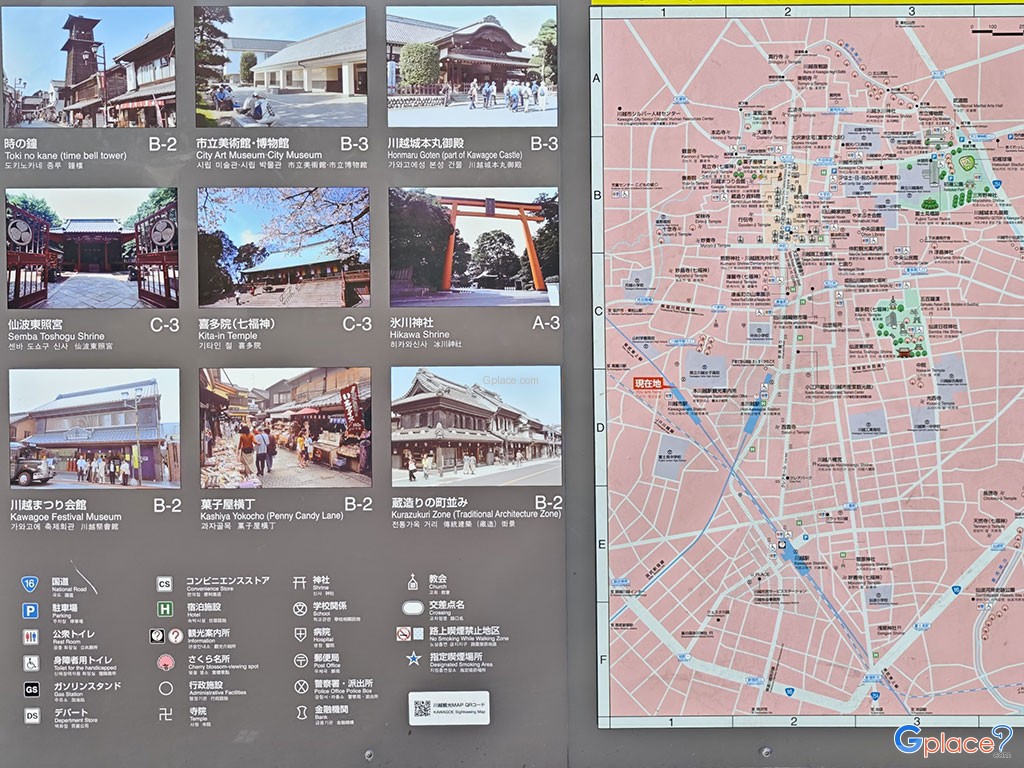
Task: Click the torii Shrine legend icon
Action: 299,580
